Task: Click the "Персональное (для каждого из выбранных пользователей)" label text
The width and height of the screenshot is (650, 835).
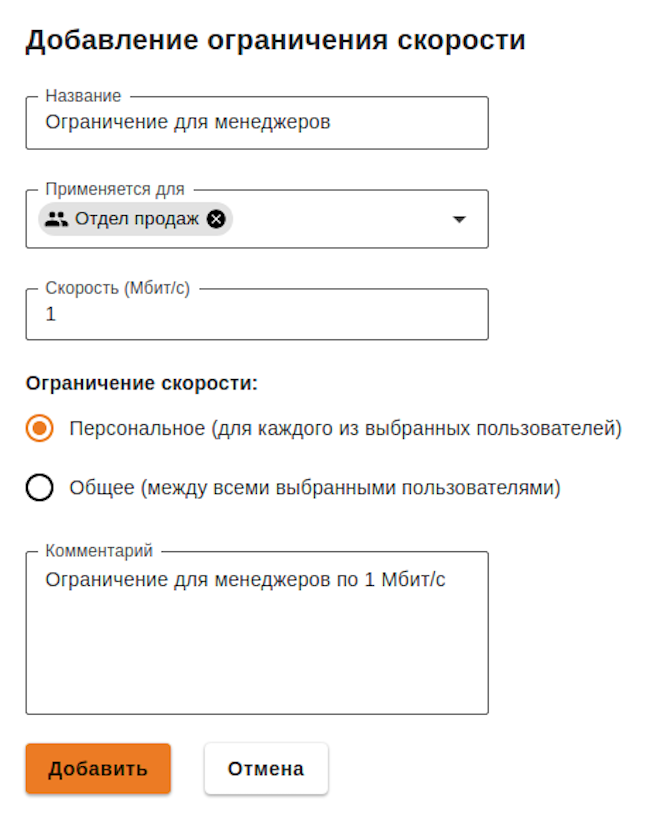Action: click(345, 429)
